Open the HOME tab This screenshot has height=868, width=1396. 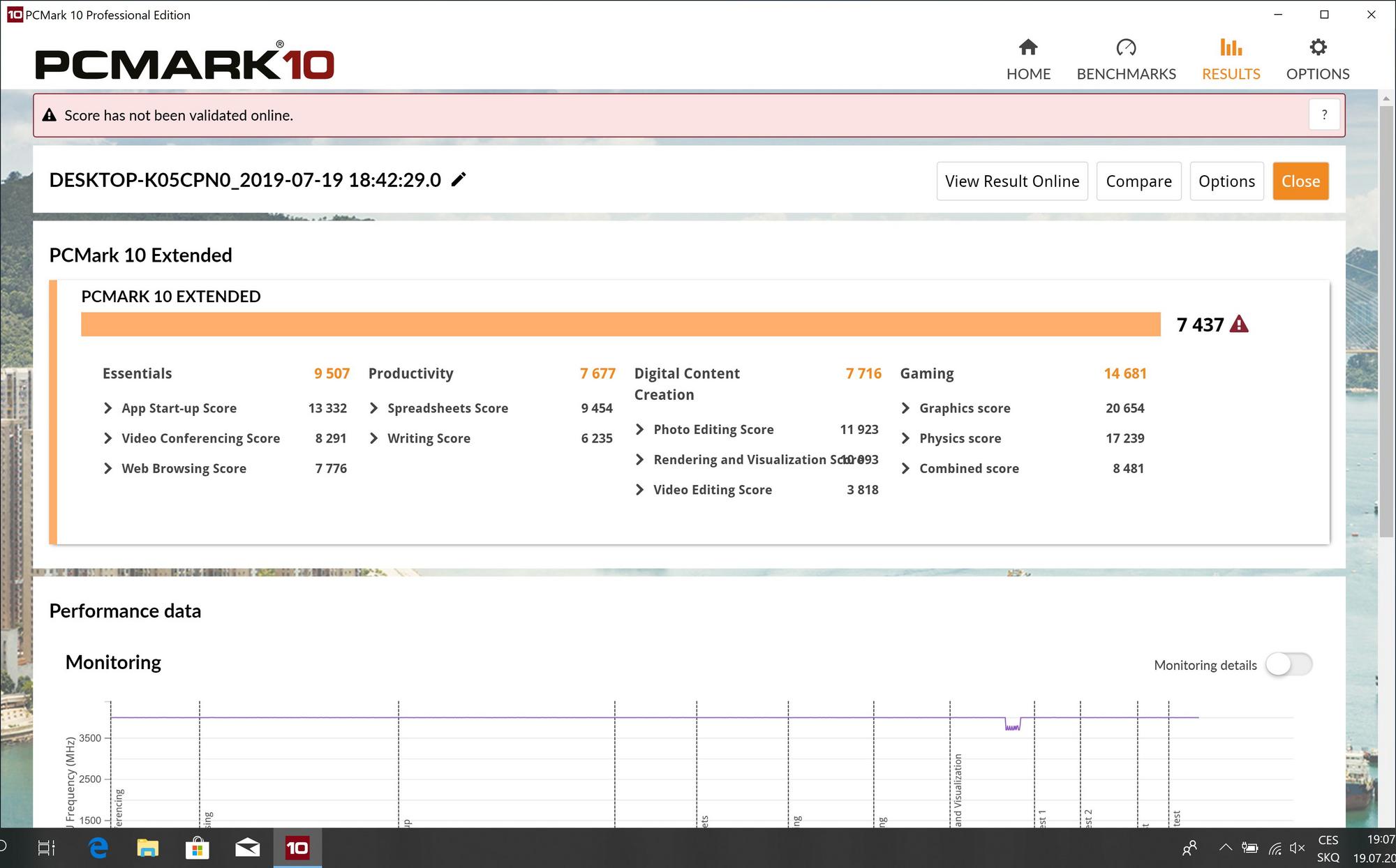[1028, 60]
